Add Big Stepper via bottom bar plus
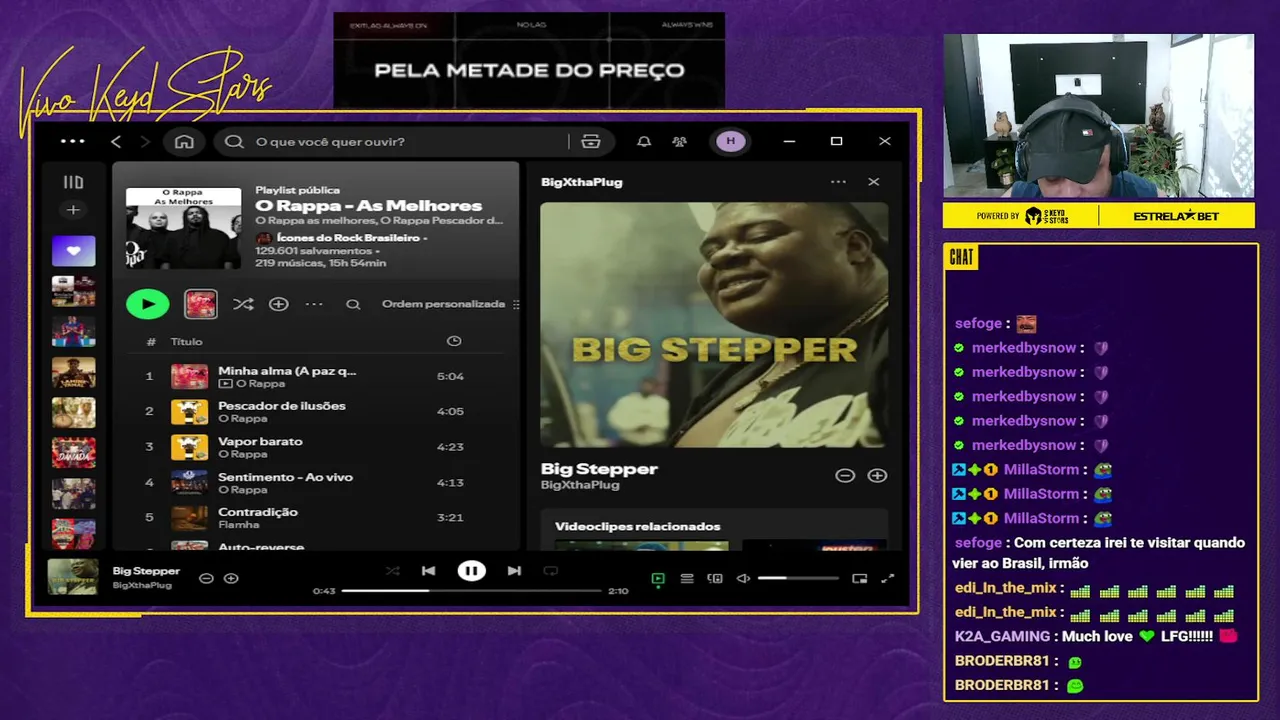 [x=231, y=578]
